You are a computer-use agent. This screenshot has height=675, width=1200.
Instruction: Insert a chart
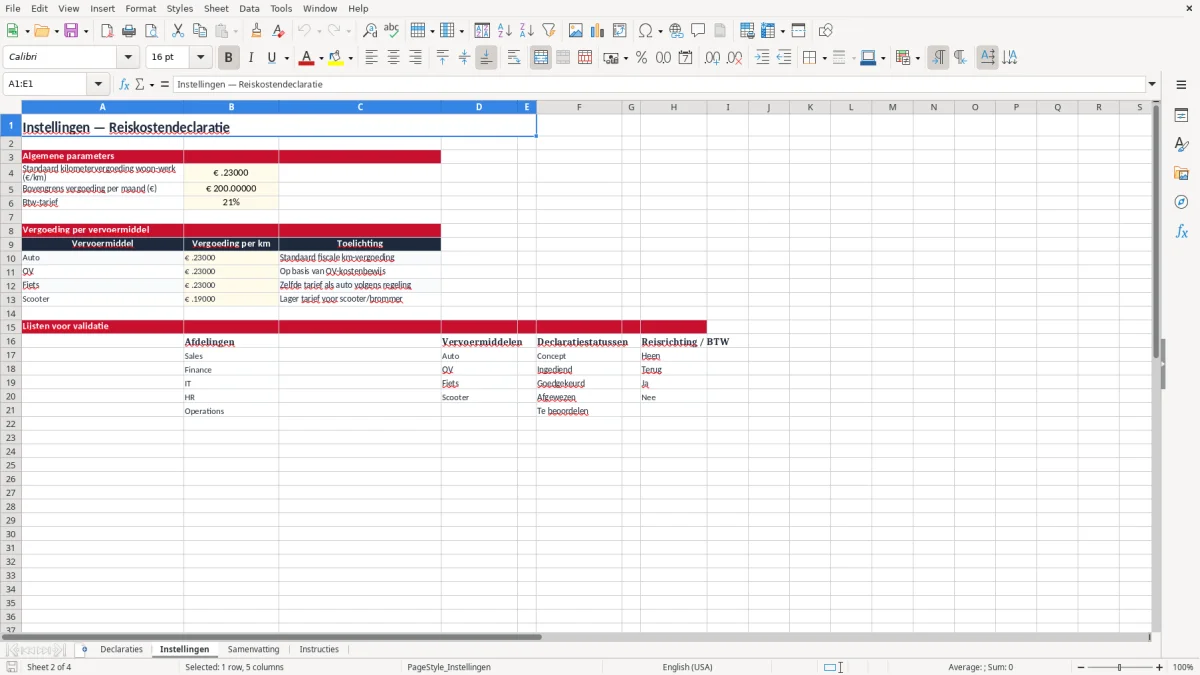(x=598, y=31)
